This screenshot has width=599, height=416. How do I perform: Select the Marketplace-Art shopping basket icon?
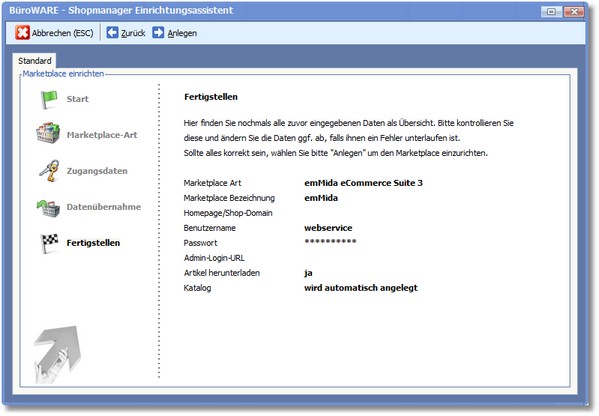coord(48,133)
